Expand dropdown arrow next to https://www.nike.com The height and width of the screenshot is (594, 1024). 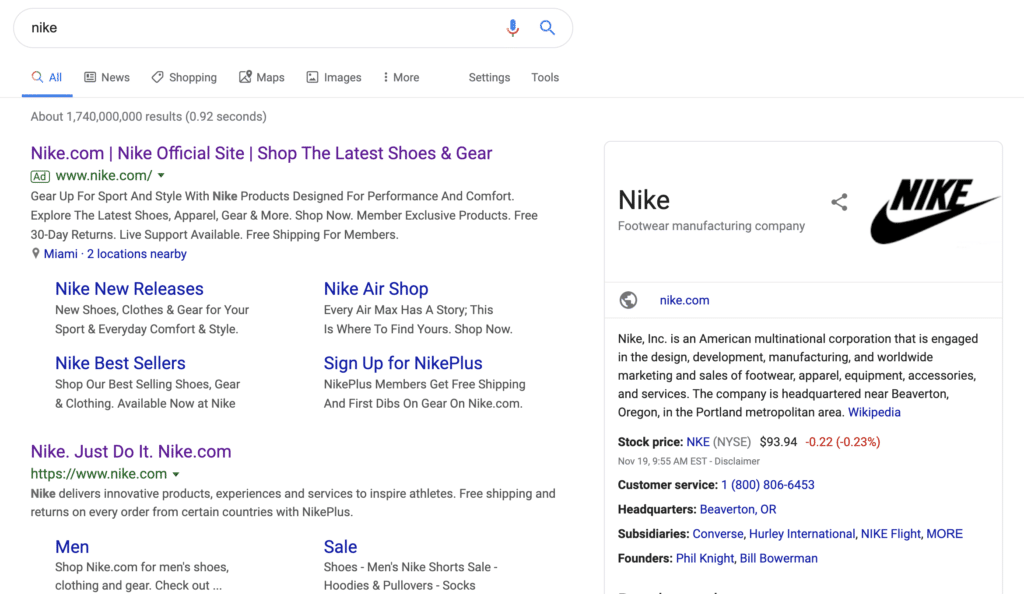click(x=176, y=474)
